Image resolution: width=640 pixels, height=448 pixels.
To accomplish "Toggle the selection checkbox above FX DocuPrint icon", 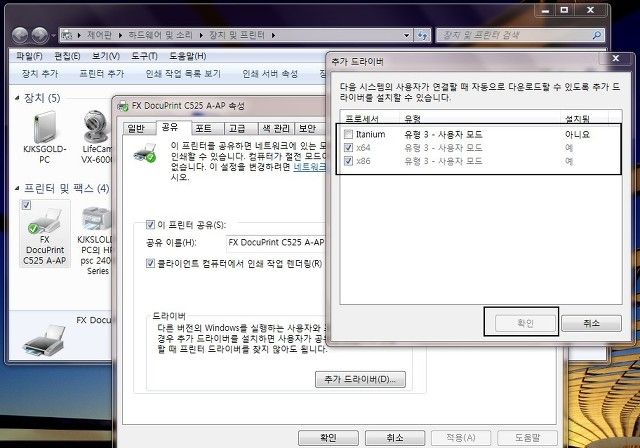I will [27, 205].
